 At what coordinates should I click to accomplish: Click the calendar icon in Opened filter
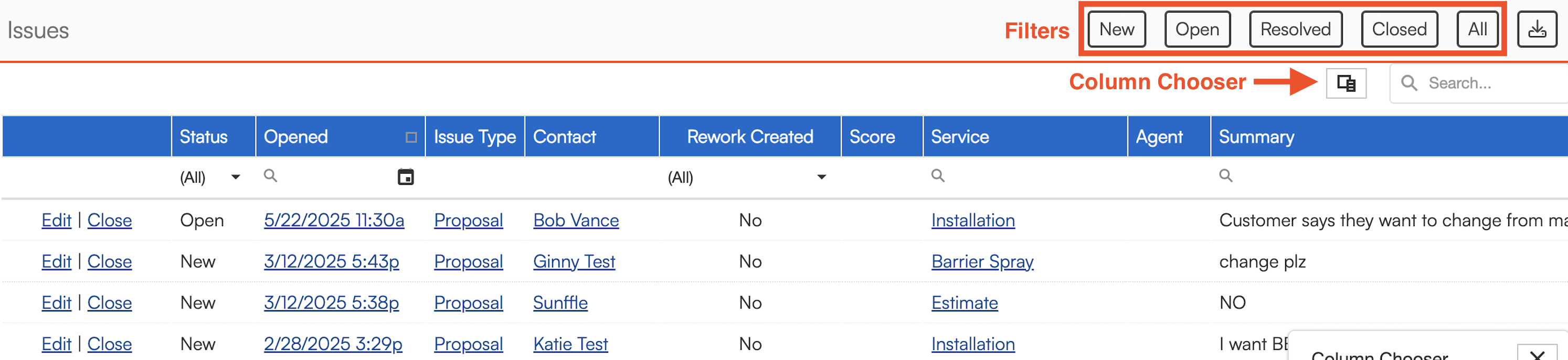tap(406, 177)
